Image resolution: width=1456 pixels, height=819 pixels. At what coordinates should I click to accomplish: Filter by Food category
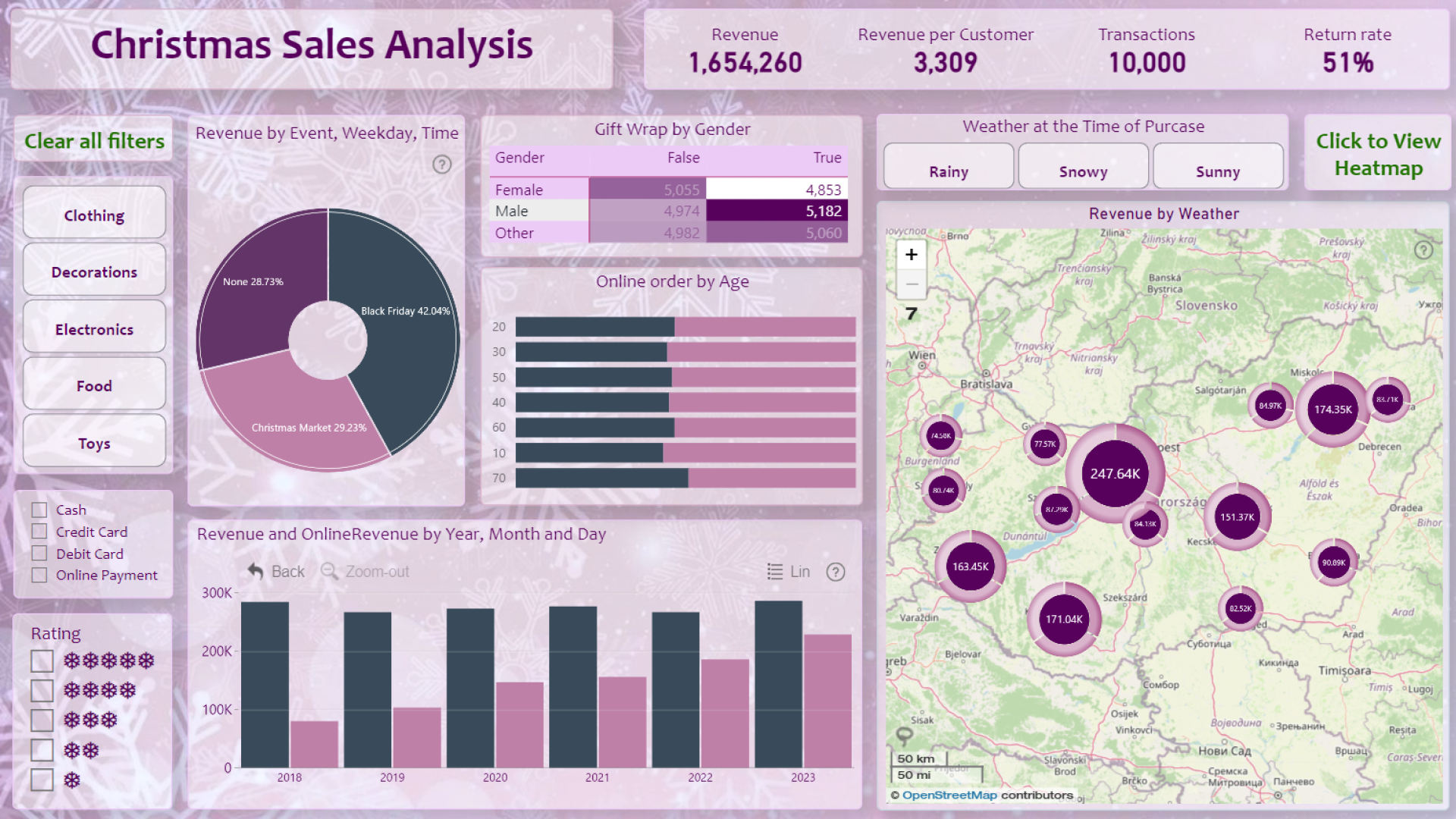[x=94, y=385]
